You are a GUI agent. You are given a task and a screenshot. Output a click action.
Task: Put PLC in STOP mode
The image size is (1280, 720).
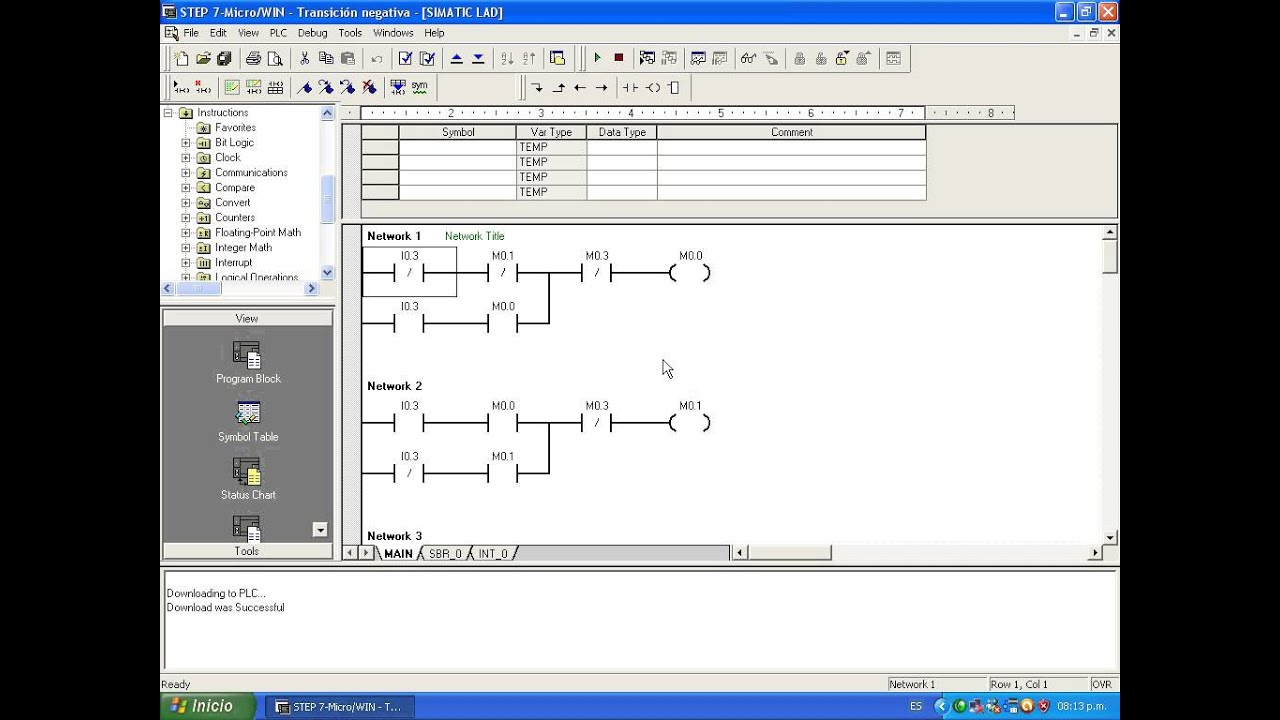(619, 58)
